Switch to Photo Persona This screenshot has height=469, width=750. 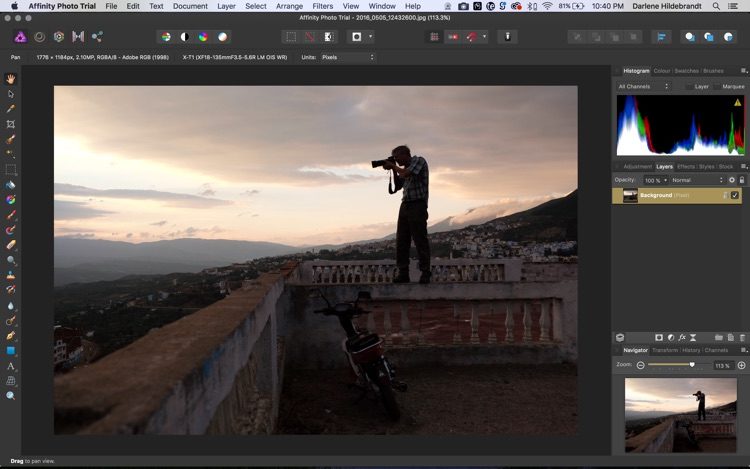(x=20, y=37)
